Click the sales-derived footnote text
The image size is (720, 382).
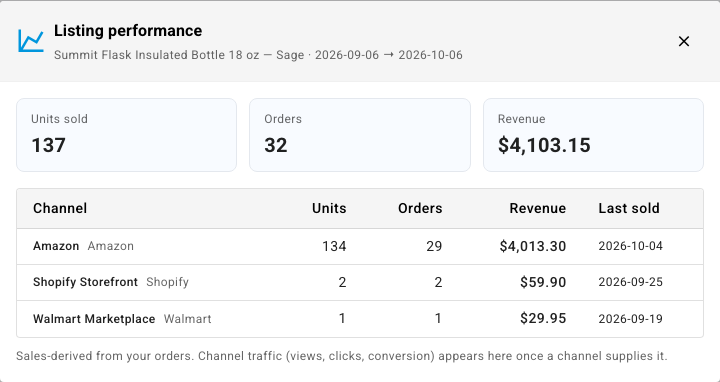coord(342,356)
